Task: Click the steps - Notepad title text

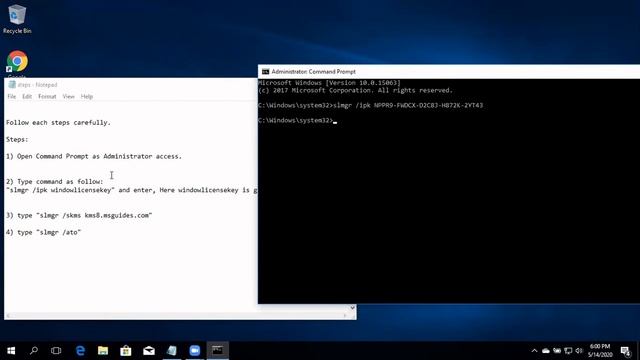Action: point(37,84)
